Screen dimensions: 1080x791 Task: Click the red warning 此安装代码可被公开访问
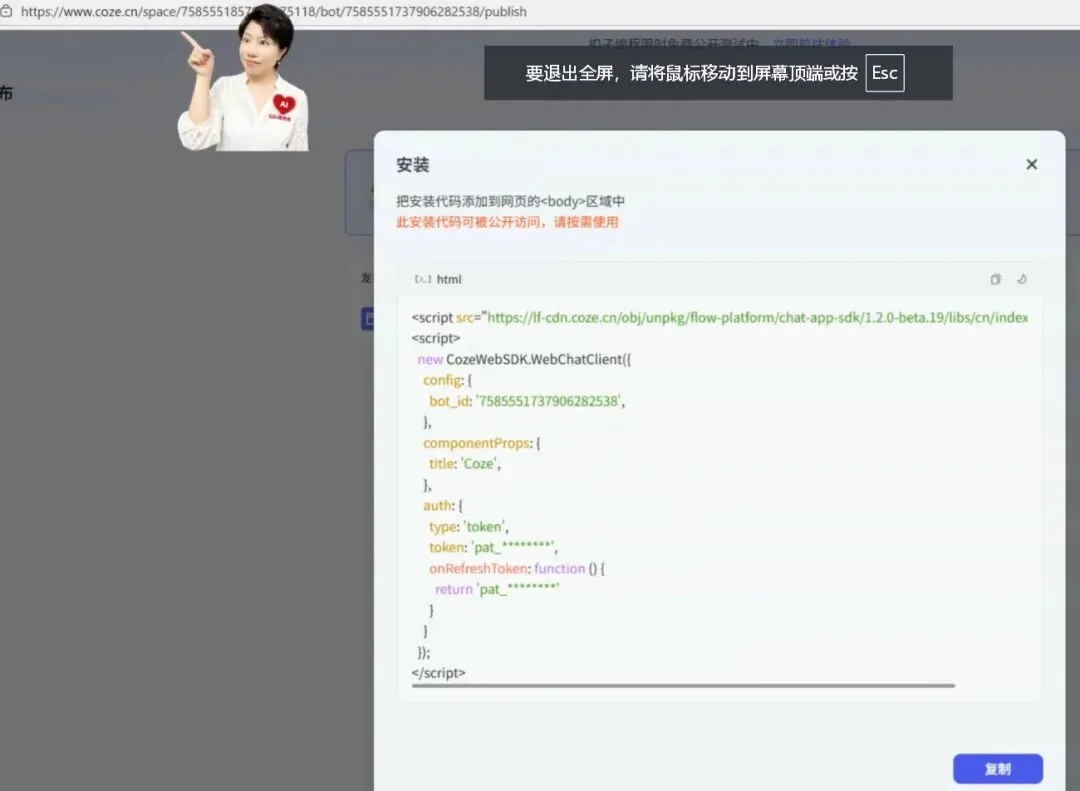[507, 222]
